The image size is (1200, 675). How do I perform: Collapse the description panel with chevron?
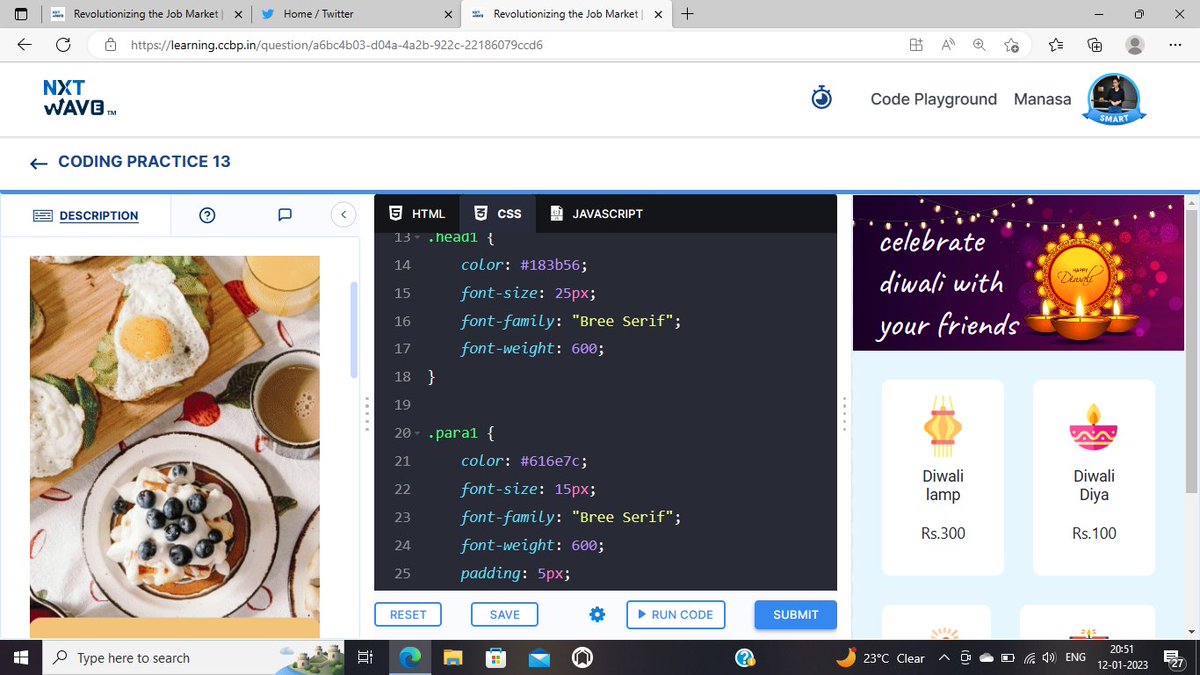[343, 214]
